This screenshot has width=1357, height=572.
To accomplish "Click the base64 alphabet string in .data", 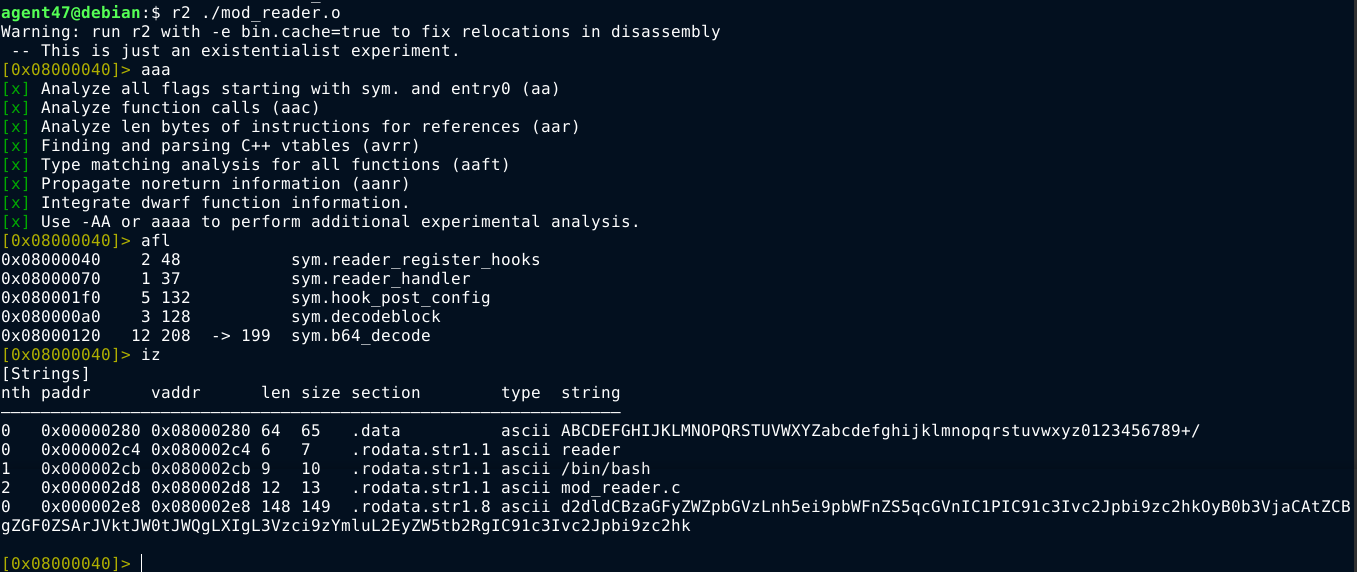I will tap(880, 431).
